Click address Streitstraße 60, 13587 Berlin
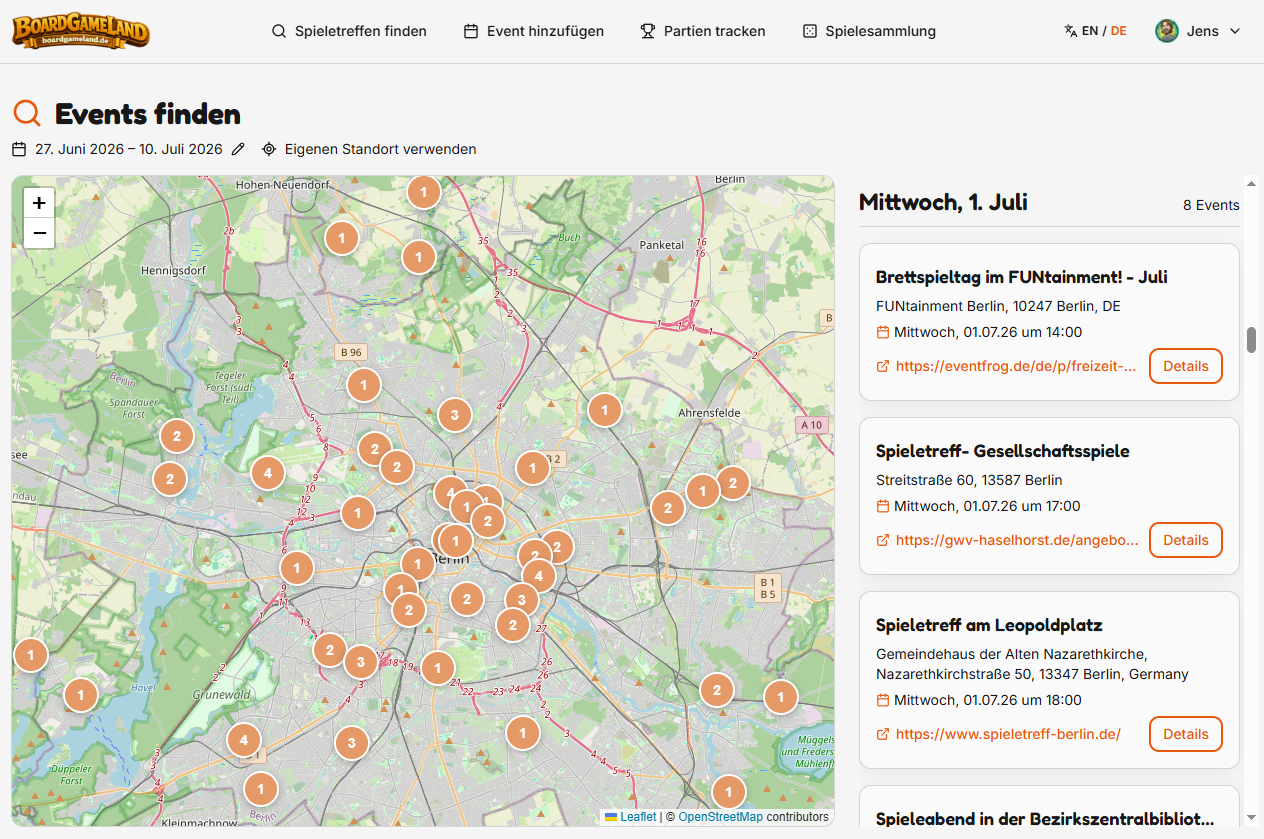Screen dimensions: 1264x839 pos(969,480)
